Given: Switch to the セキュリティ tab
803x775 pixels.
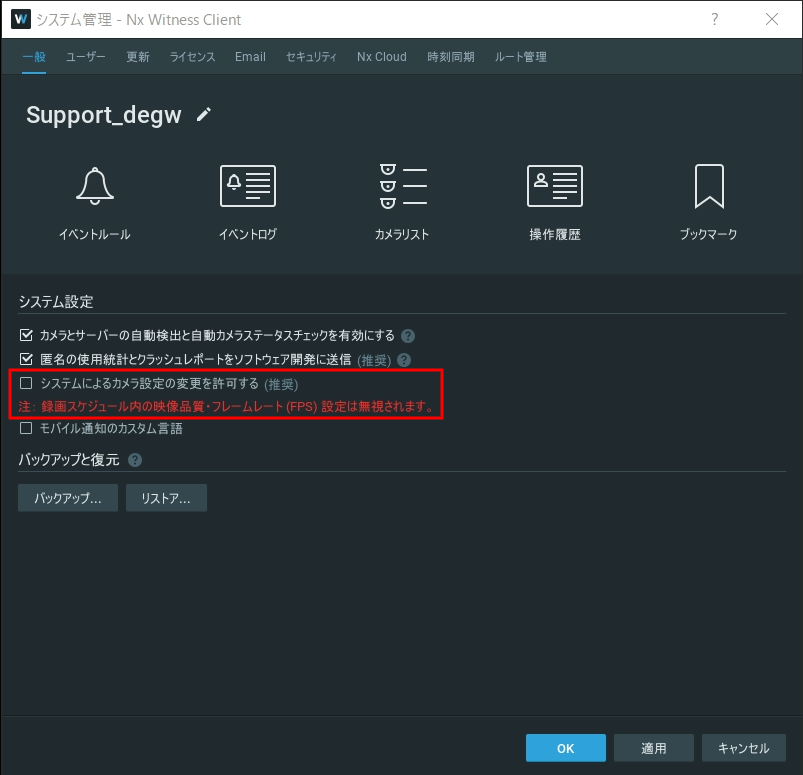Looking at the screenshot, I should tap(311, 57).
